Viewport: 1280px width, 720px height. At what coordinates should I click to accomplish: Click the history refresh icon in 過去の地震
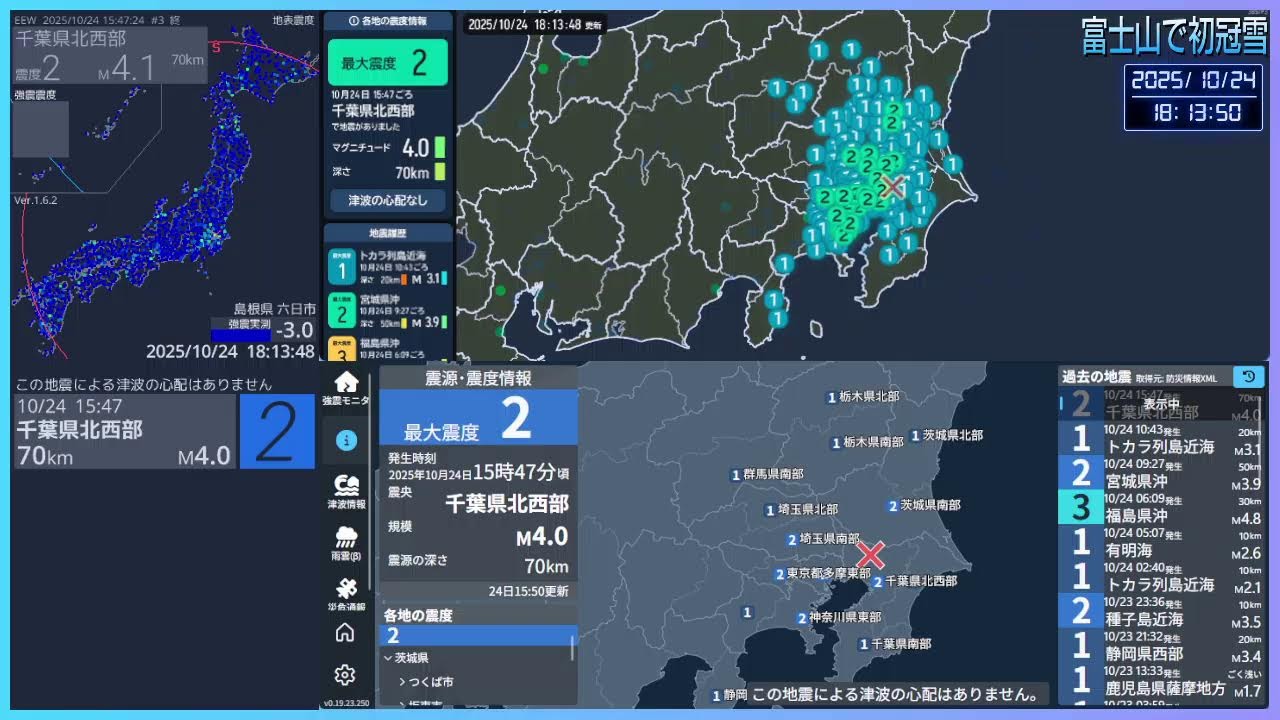[x=1248, y=377]
